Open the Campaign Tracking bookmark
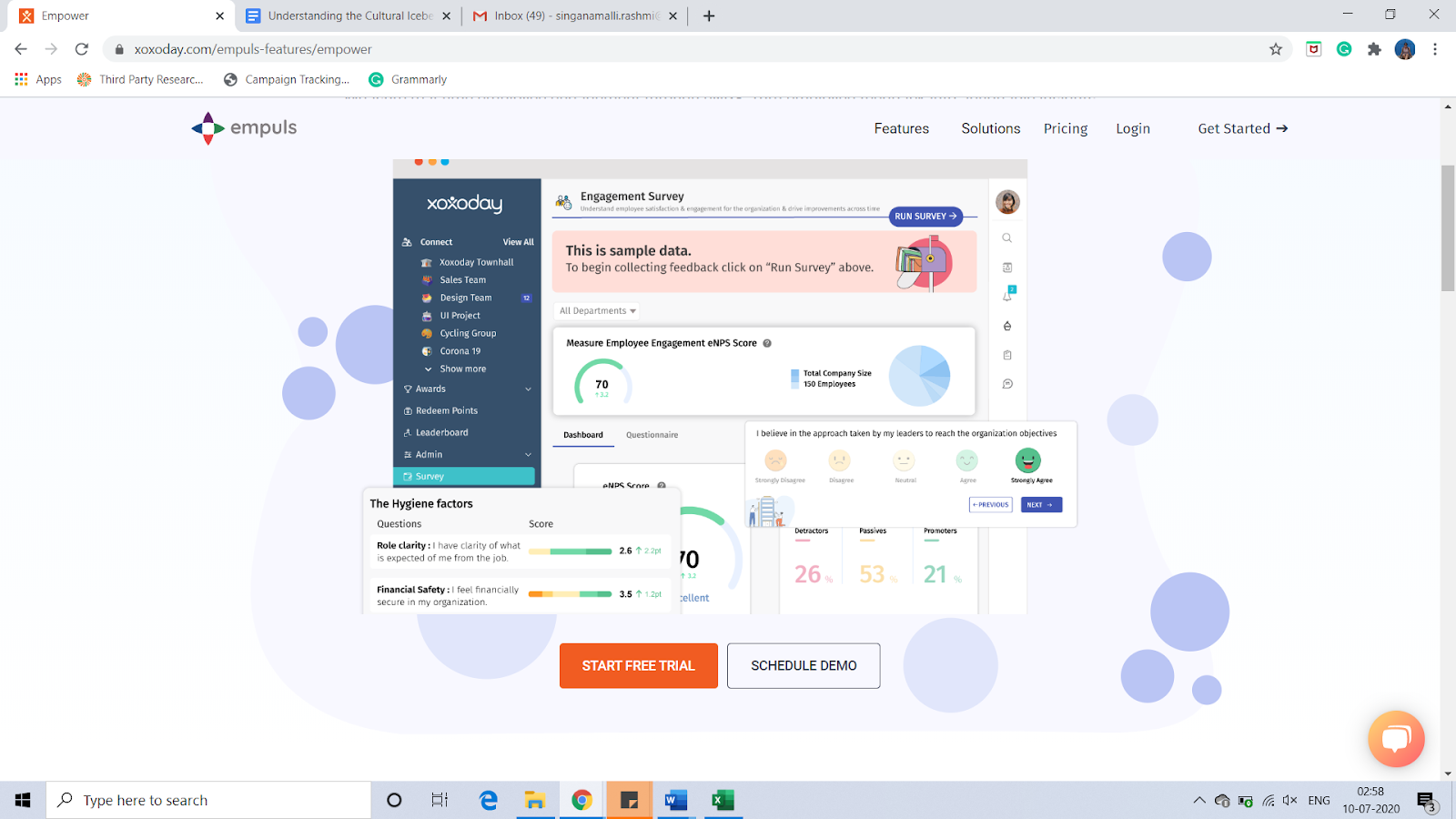The width and height of the screenshot is (1456, 819). tap(287, 79)
